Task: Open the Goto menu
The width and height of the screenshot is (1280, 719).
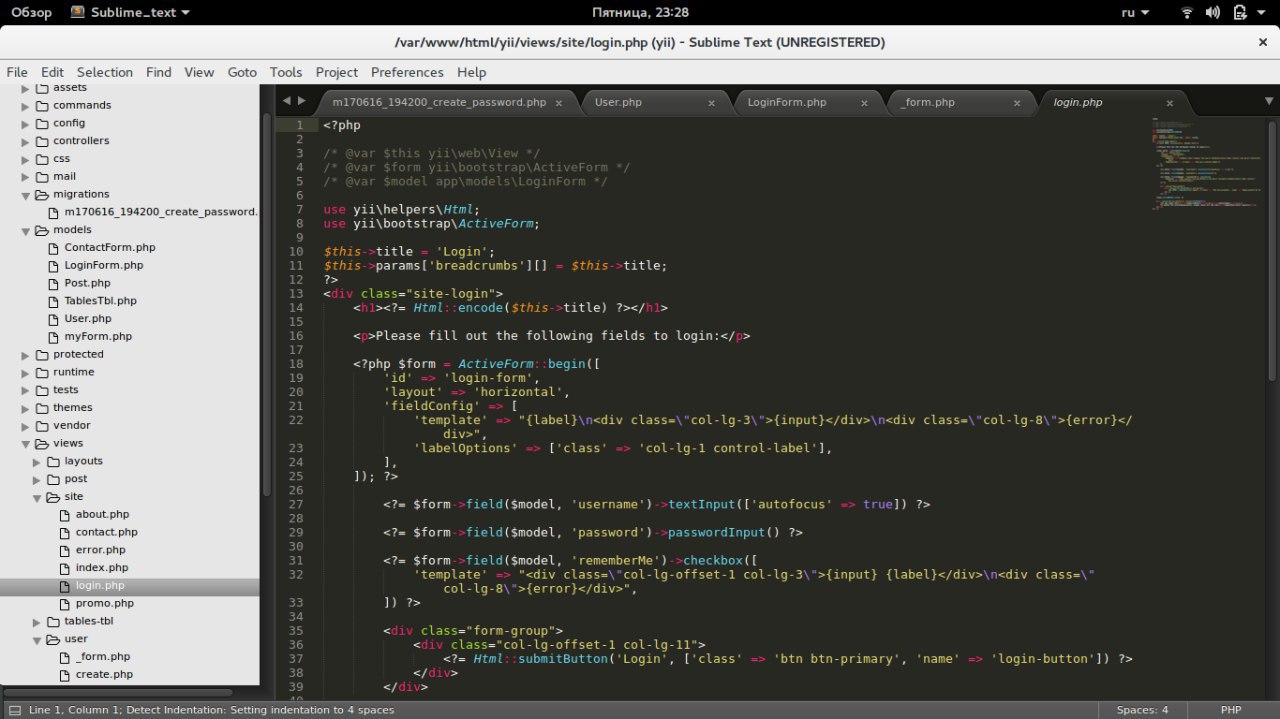Action: pyautogui.click(x=242, y=72)
